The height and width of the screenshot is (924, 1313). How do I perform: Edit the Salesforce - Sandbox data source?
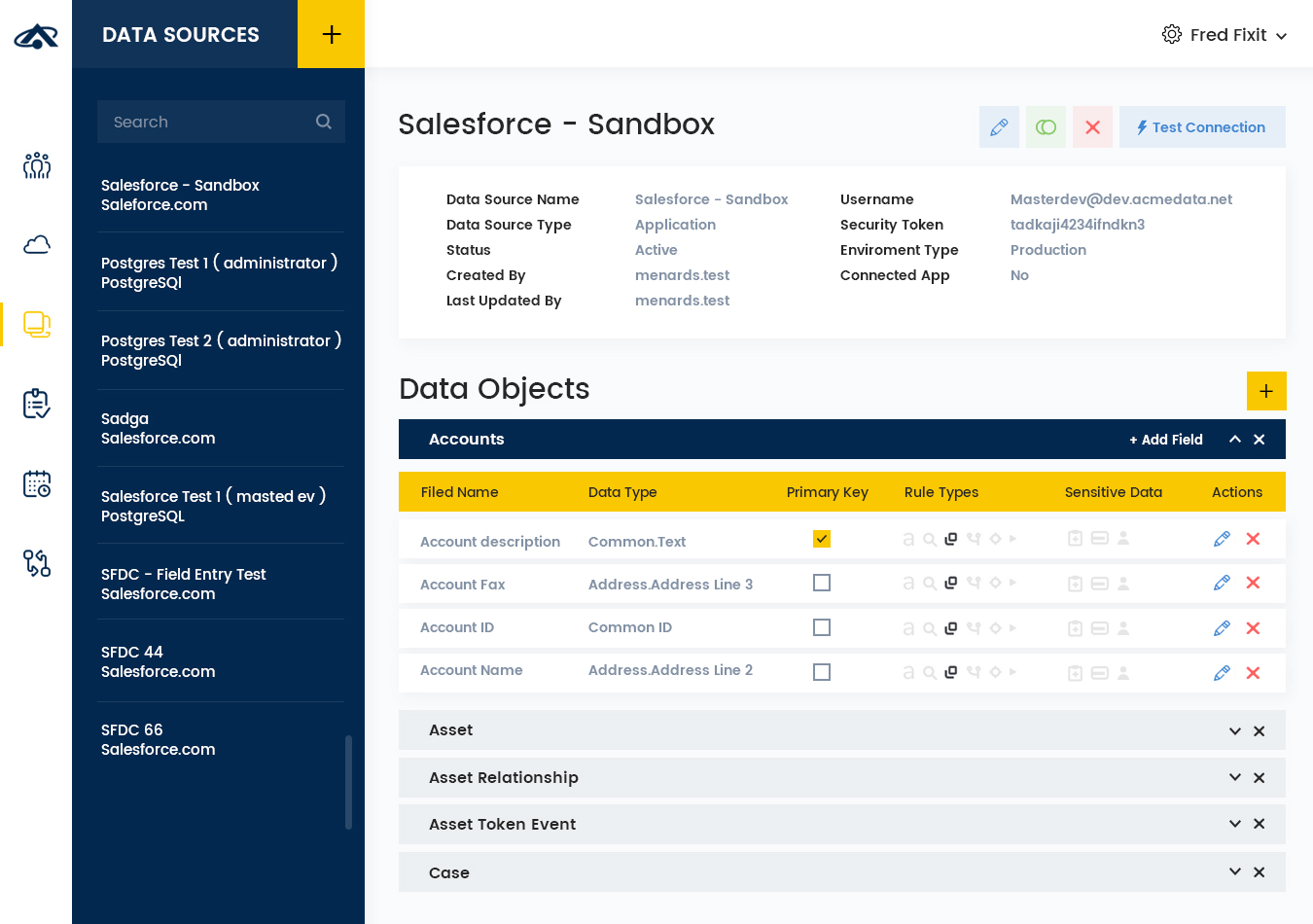click(x=999, y=127)
